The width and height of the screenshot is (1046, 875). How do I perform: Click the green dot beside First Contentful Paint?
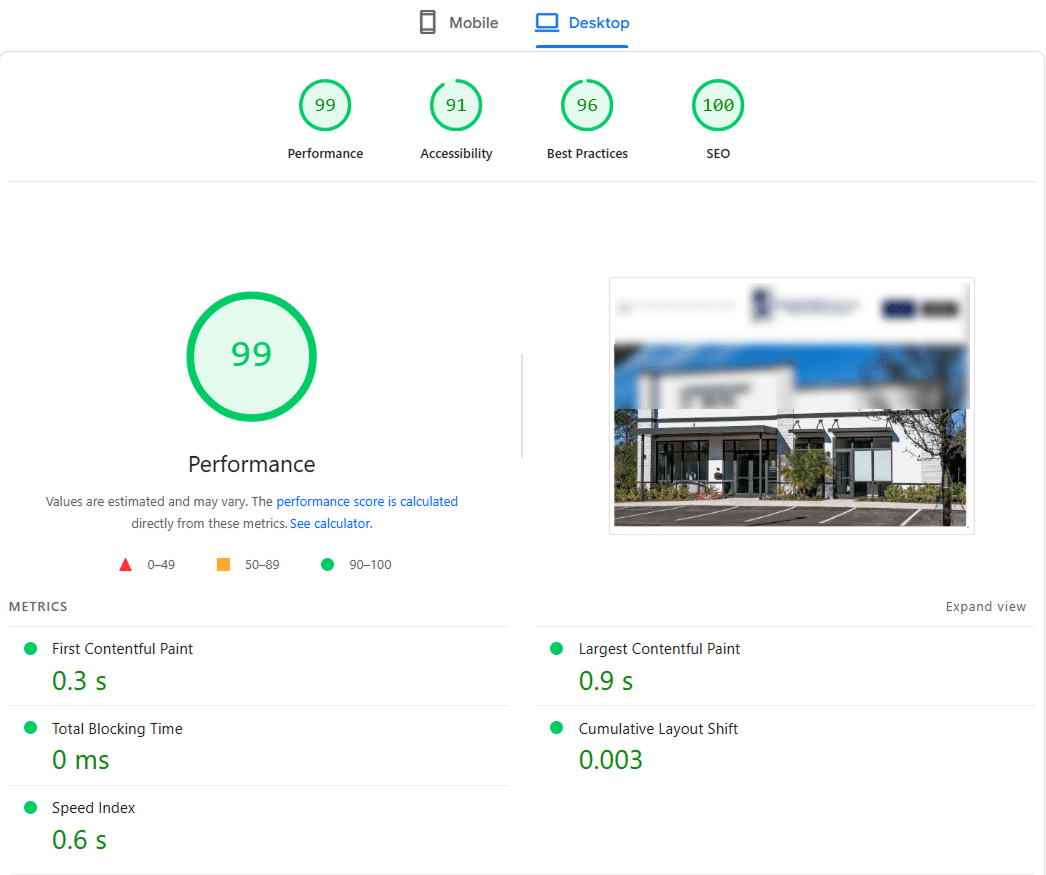click(x=29, y=648)
